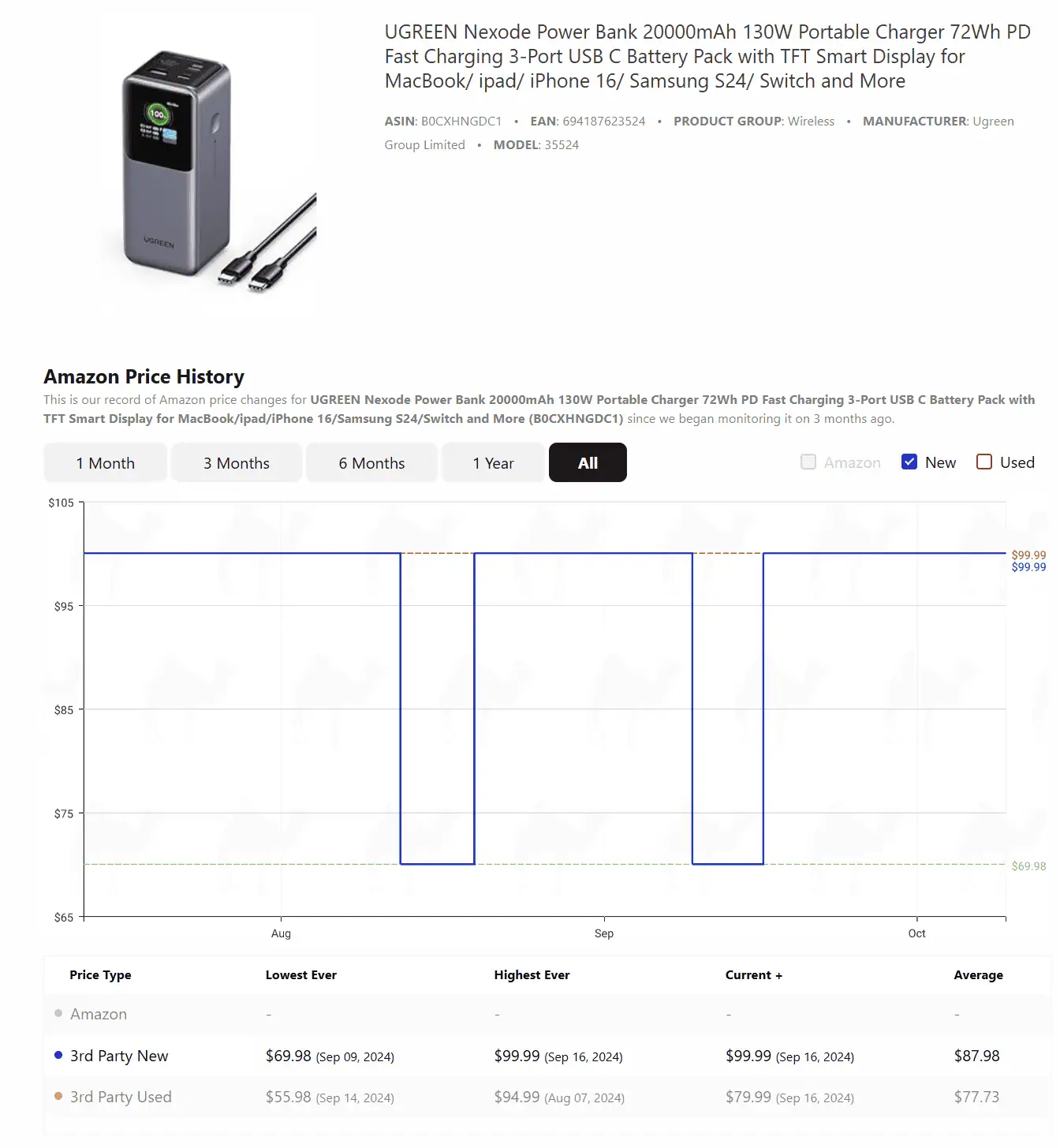Click the product title heading
The height and width of the screenshot is (1148, 1060).
(707, 57)
